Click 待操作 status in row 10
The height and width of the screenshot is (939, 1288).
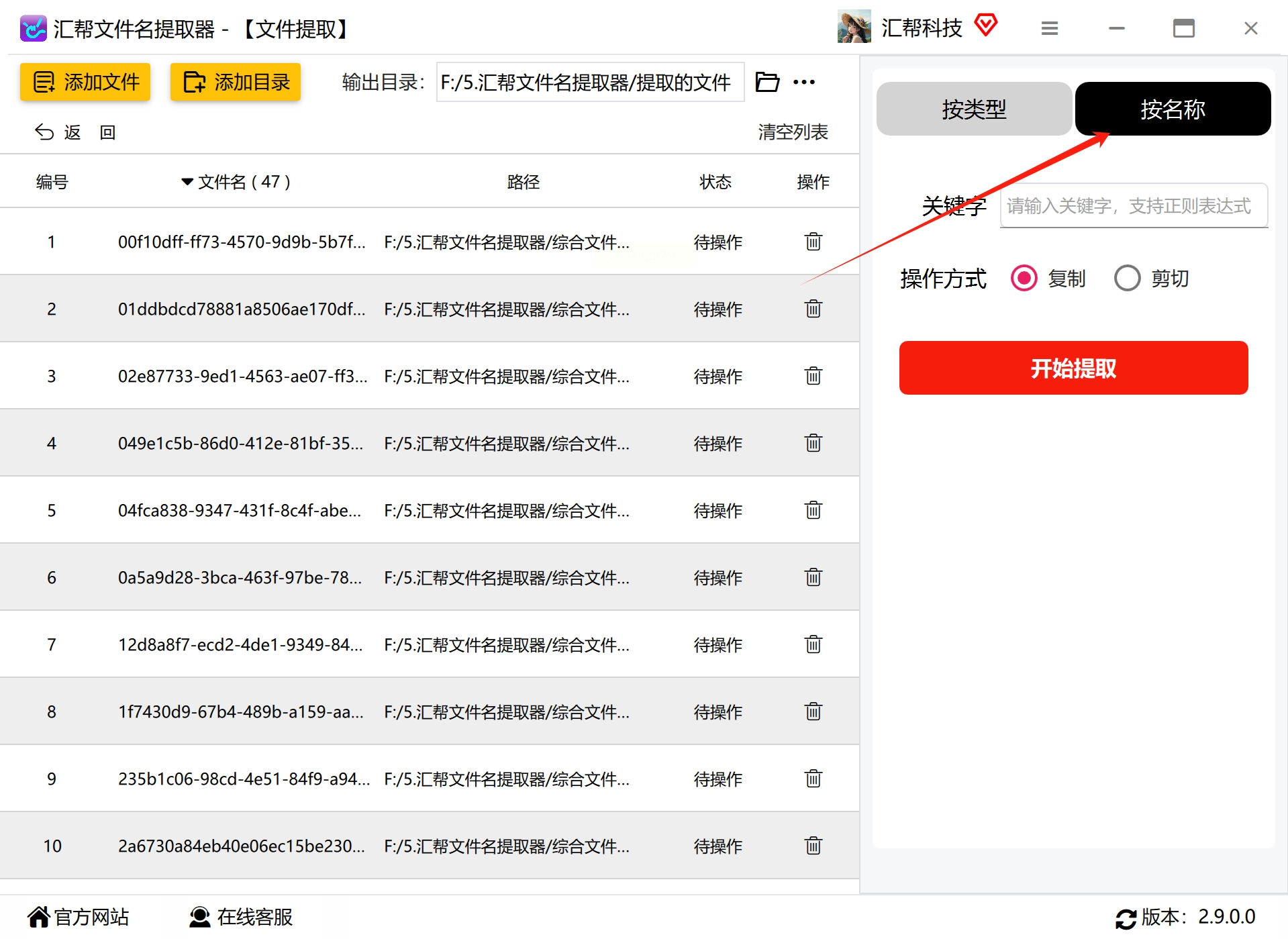tap(718, 846)
